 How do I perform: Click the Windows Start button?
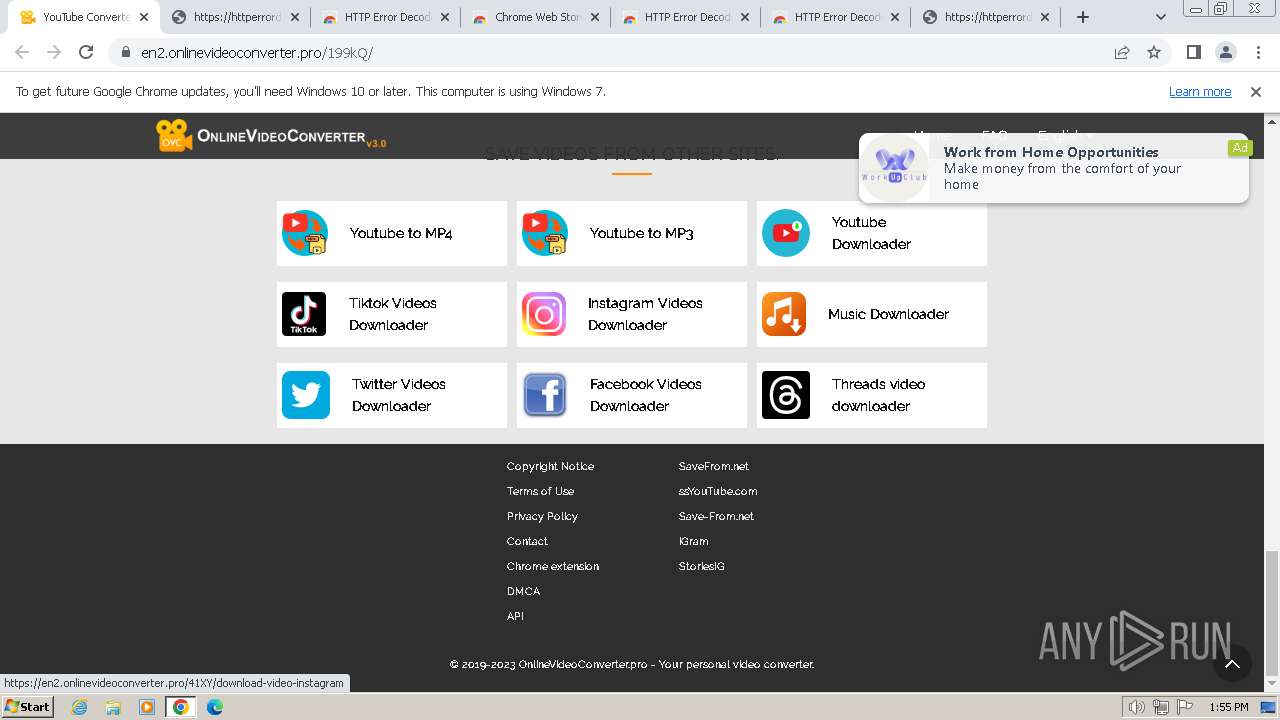coord(28,707)
